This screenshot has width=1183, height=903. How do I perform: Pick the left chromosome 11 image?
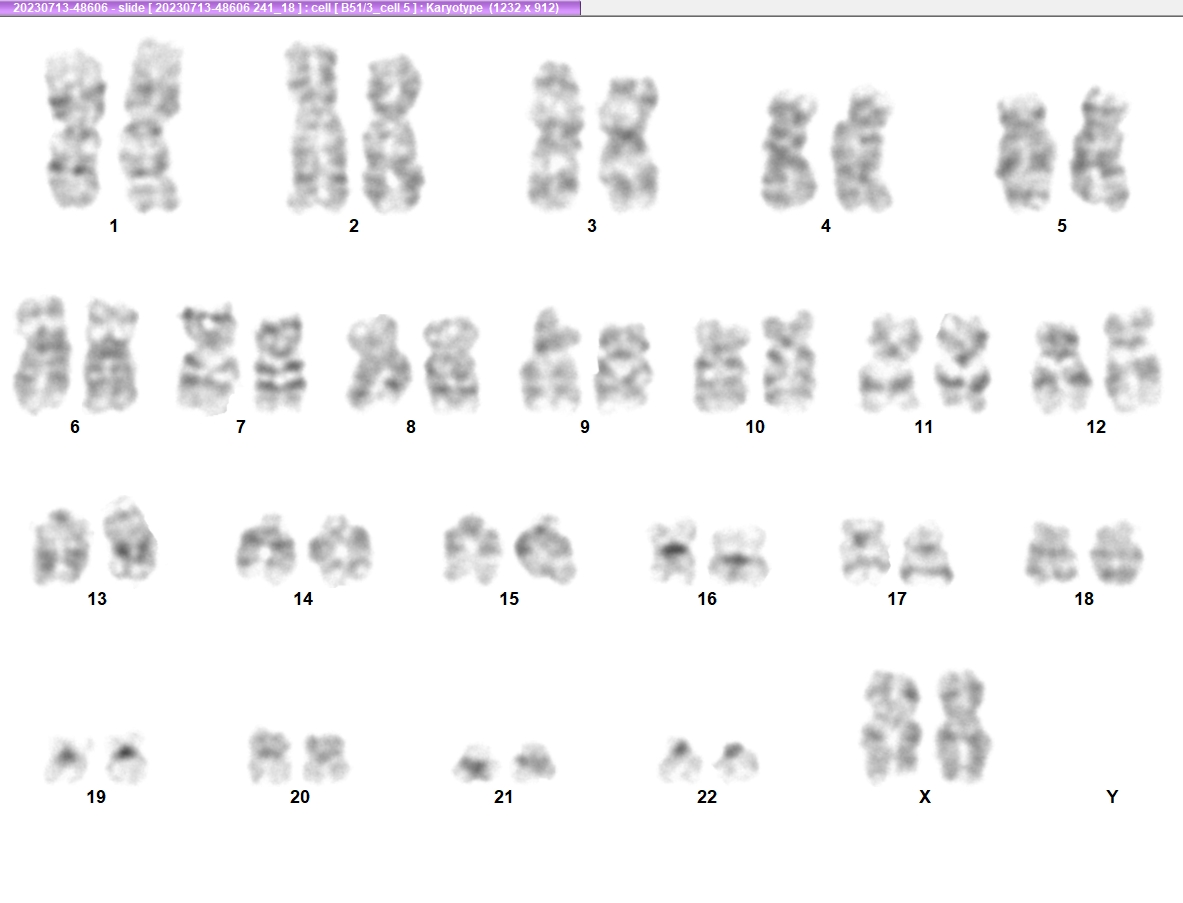[891, 364]
